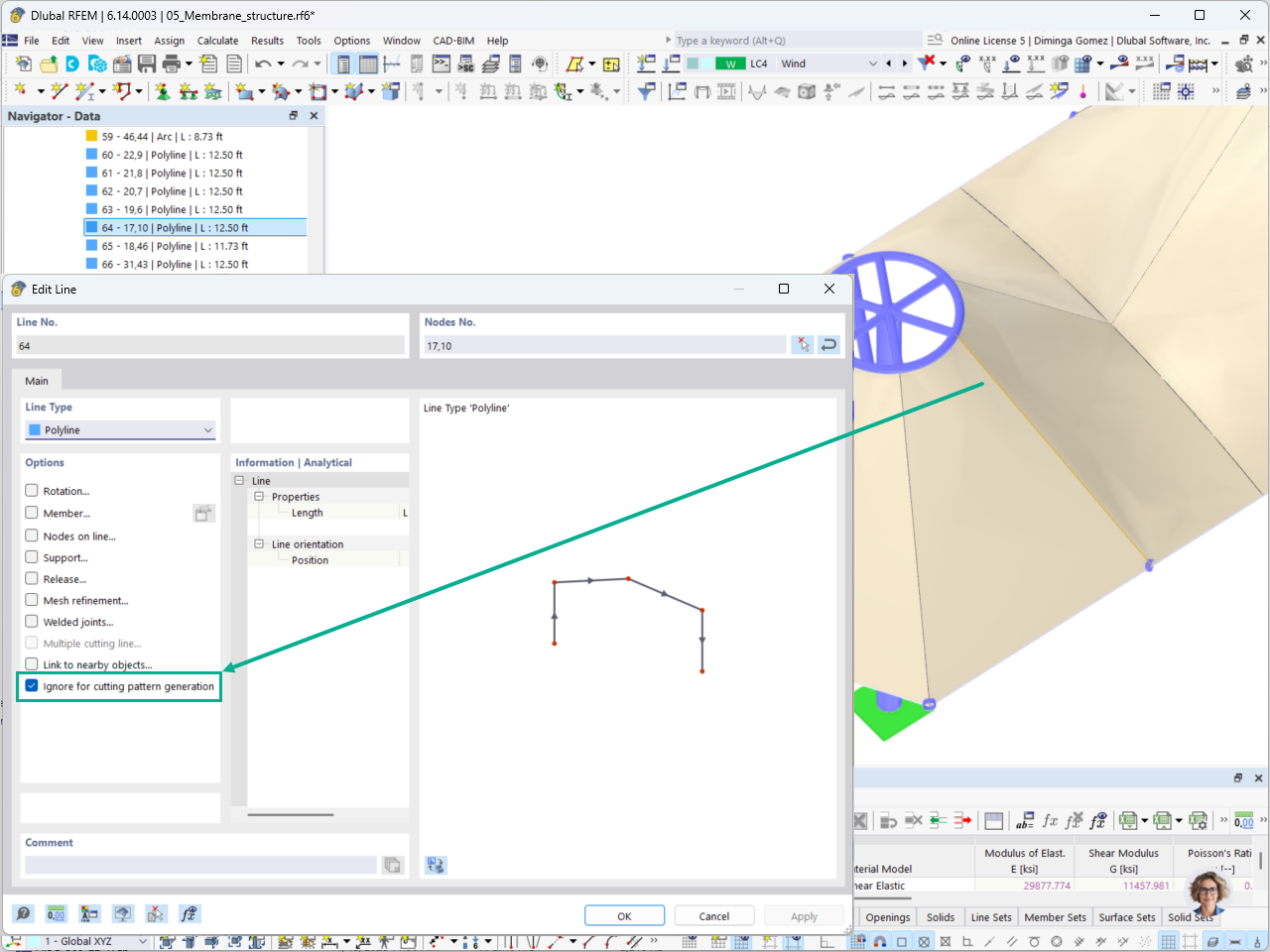The width and height of the screenshot is (1270, 952).
Task: Select the Main tab in Edit Line
Action: [x=37, y=381]
